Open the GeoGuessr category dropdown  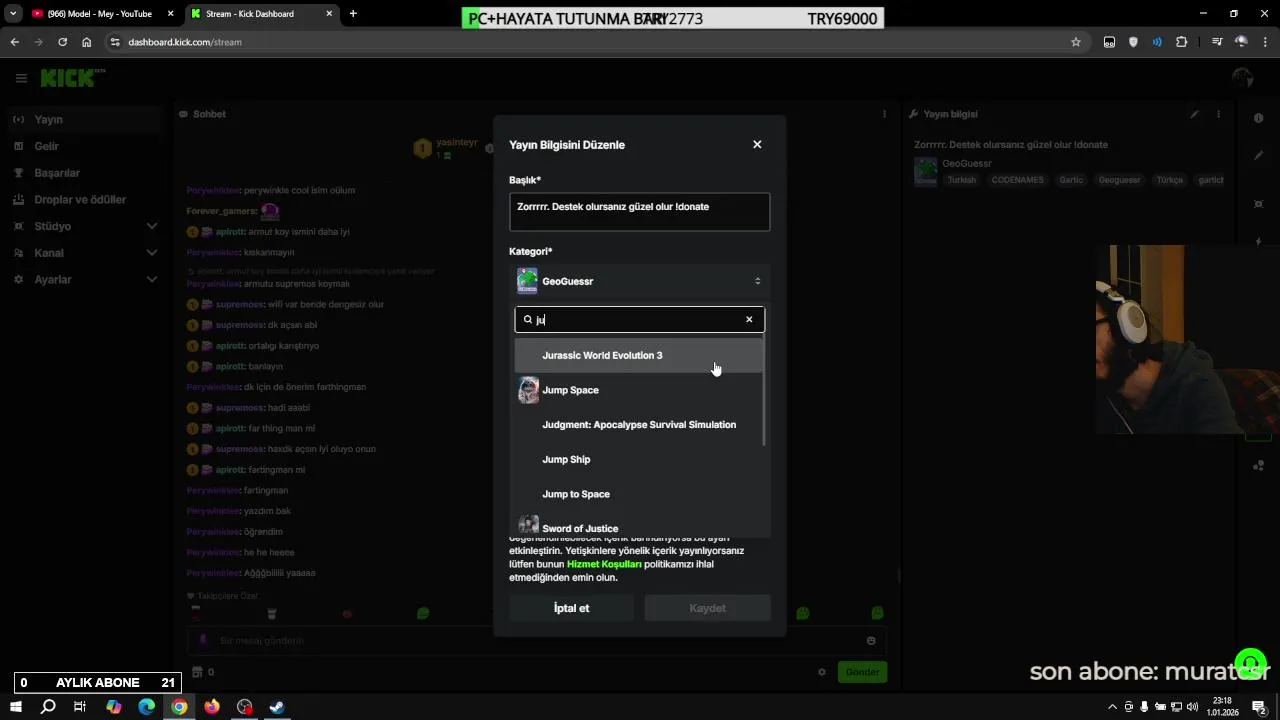639,281
